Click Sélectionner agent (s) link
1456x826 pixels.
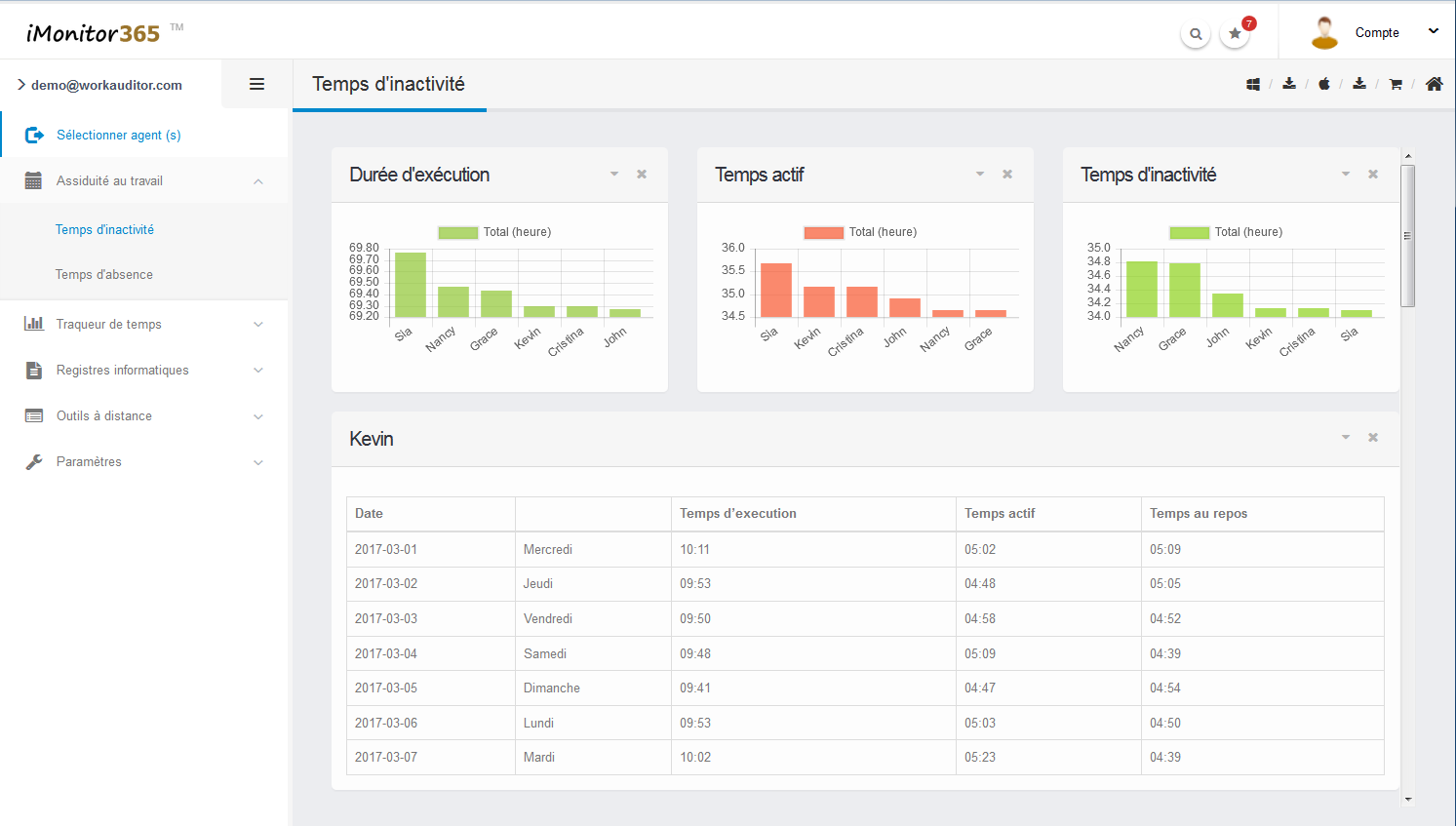(118, 136)
